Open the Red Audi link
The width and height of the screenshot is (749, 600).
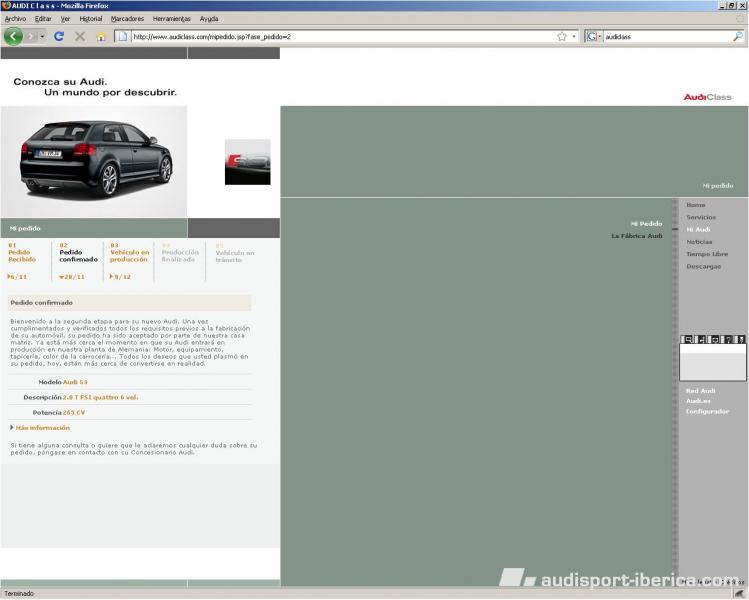point(700,391)
